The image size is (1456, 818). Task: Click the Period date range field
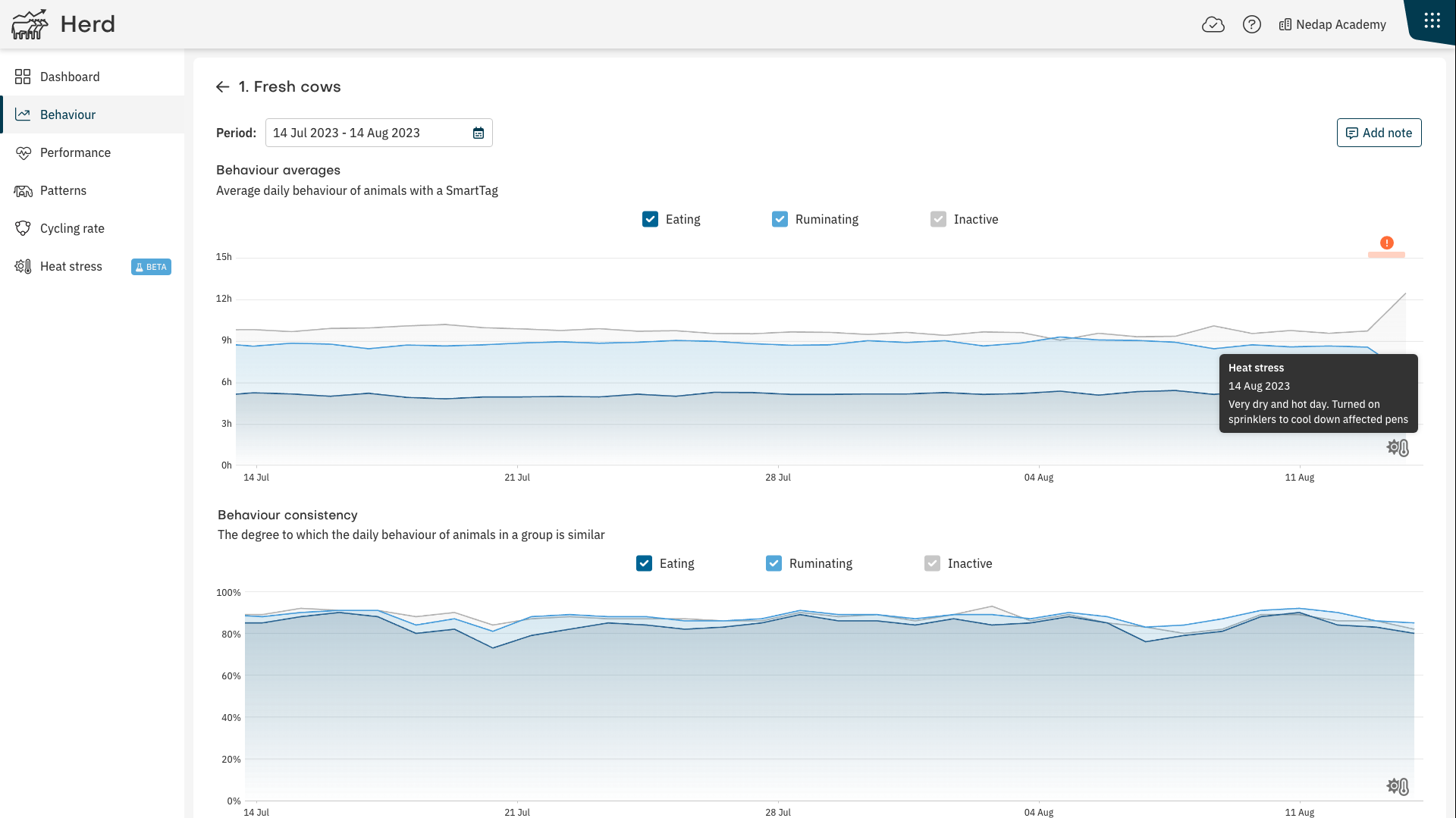(x=378, y=133)
